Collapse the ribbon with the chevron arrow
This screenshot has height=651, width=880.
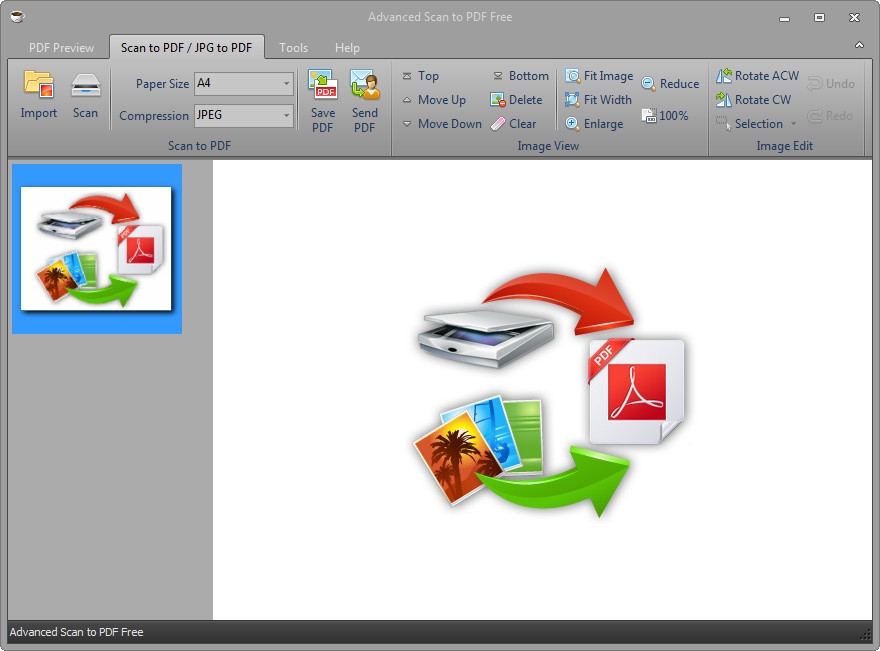click(x=859, y=44)
